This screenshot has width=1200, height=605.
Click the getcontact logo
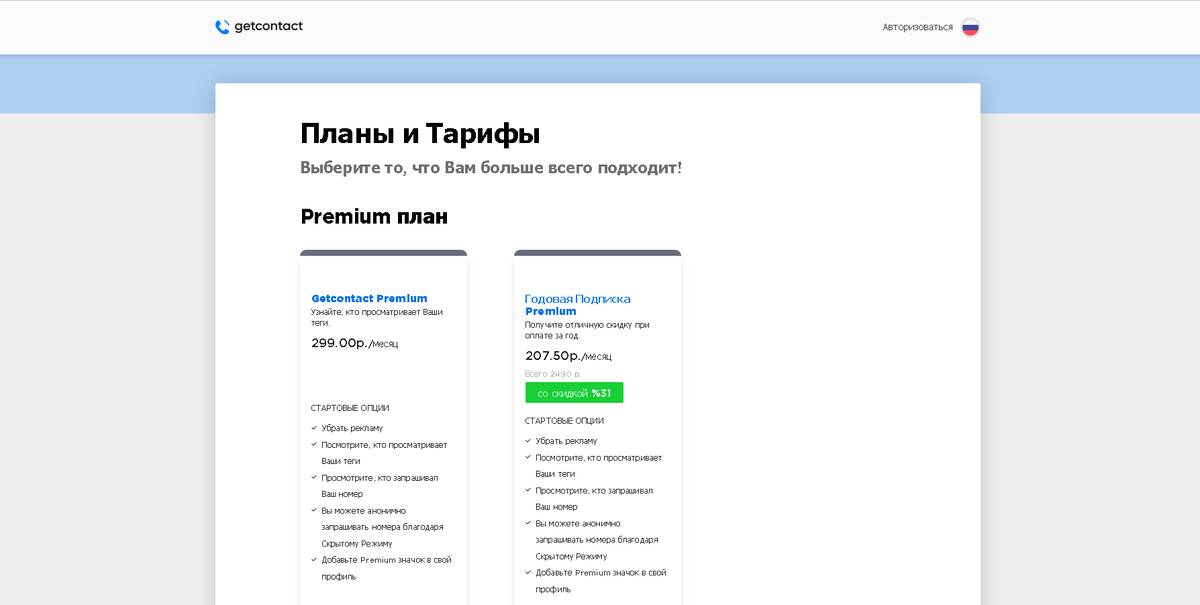point(259,27)
